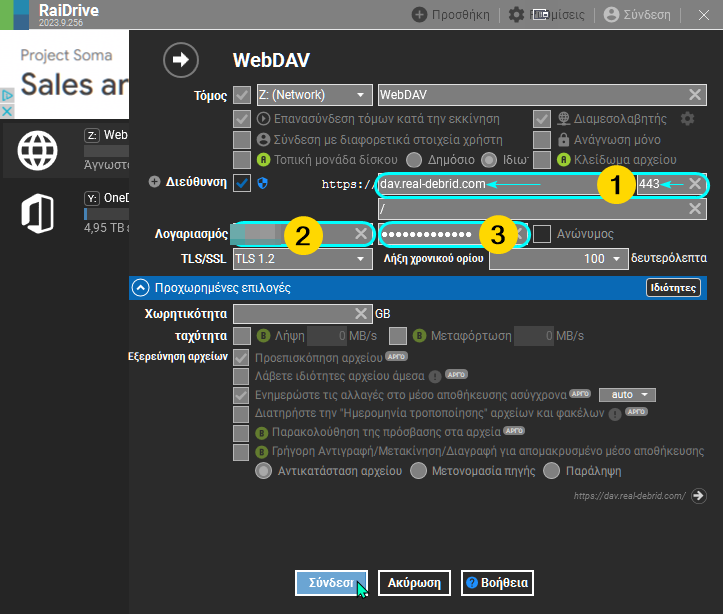This screenshot has height=614, width=723.
Task: Clear the path field with X
Action: (x=695, y=209)
